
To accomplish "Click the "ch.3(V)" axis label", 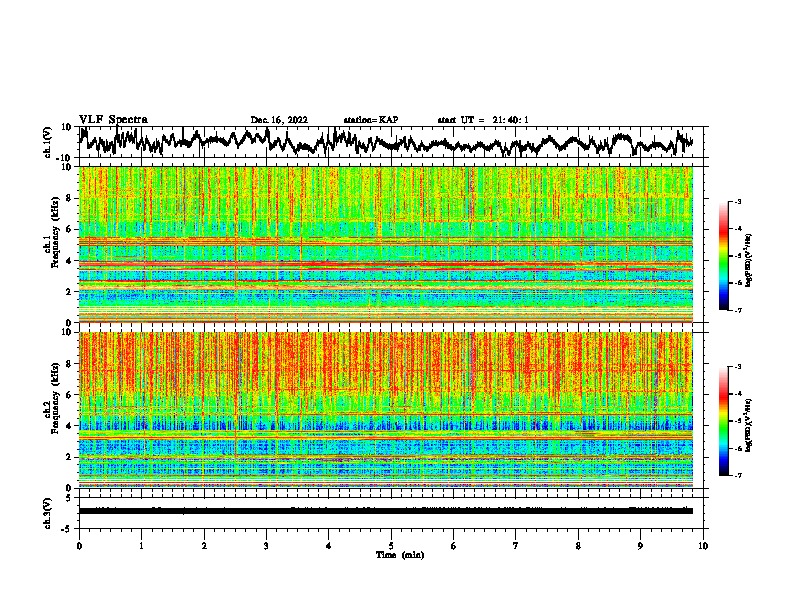I will tap(48, 513).
